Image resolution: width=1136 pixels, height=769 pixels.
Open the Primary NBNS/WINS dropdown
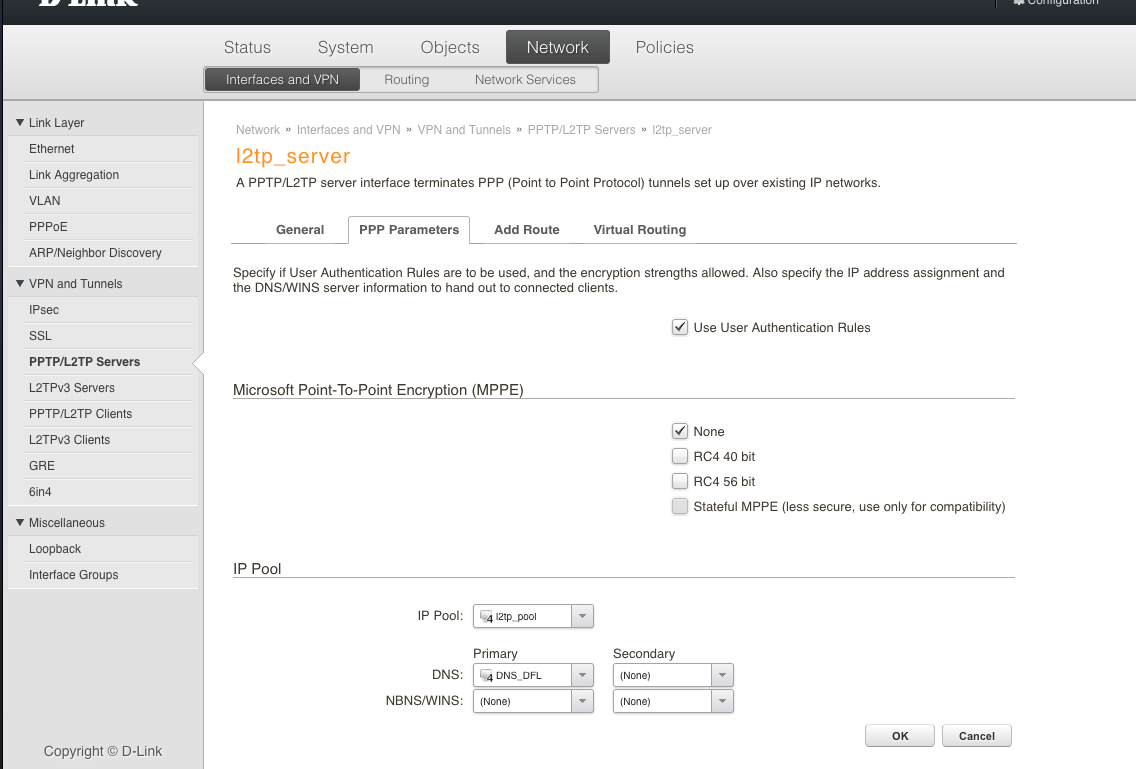click(582, 702)
